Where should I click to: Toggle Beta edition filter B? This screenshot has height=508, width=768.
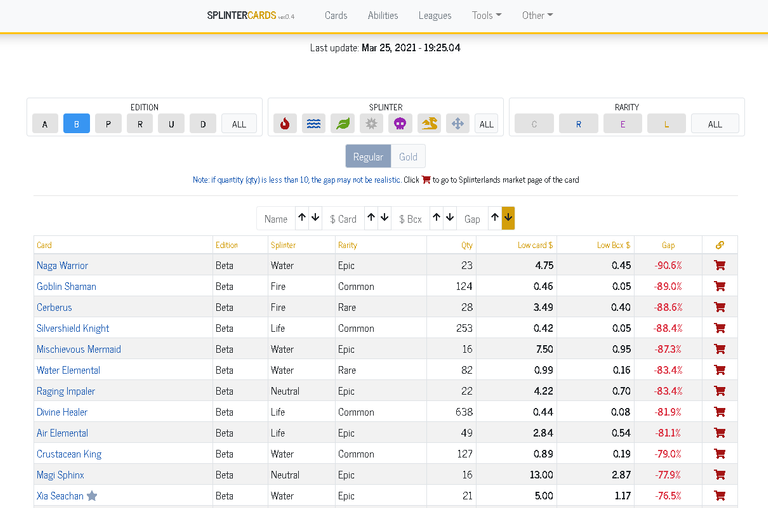[76, 124]
